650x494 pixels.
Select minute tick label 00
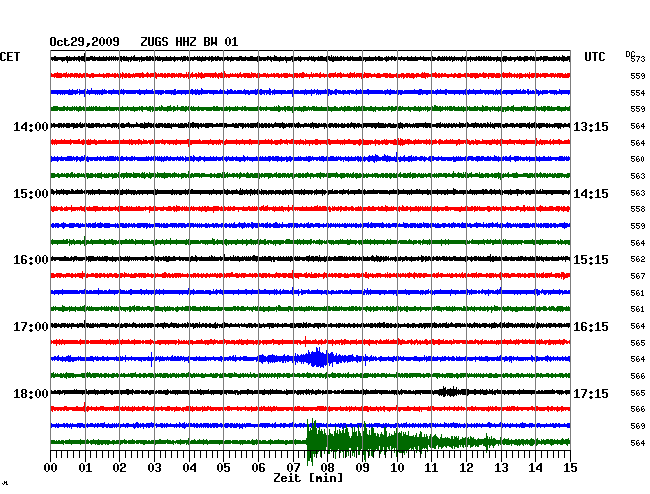coord(51,468)
